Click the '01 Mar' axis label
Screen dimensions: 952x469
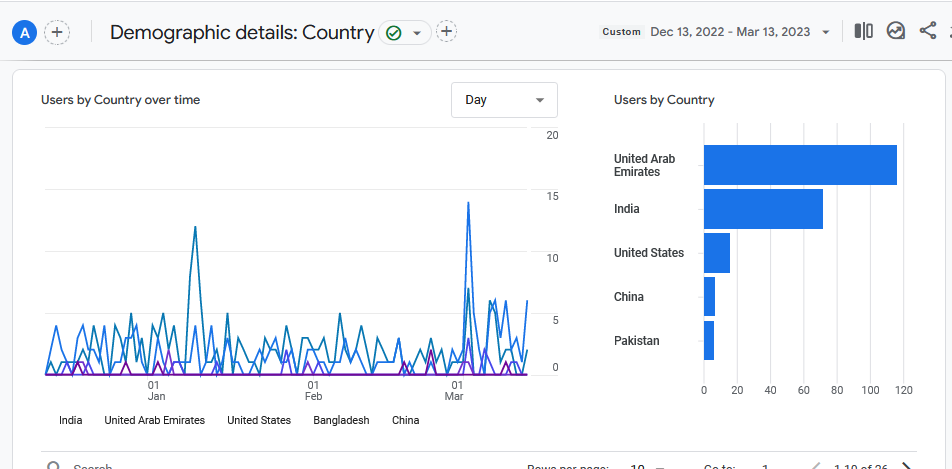(455, 391)
